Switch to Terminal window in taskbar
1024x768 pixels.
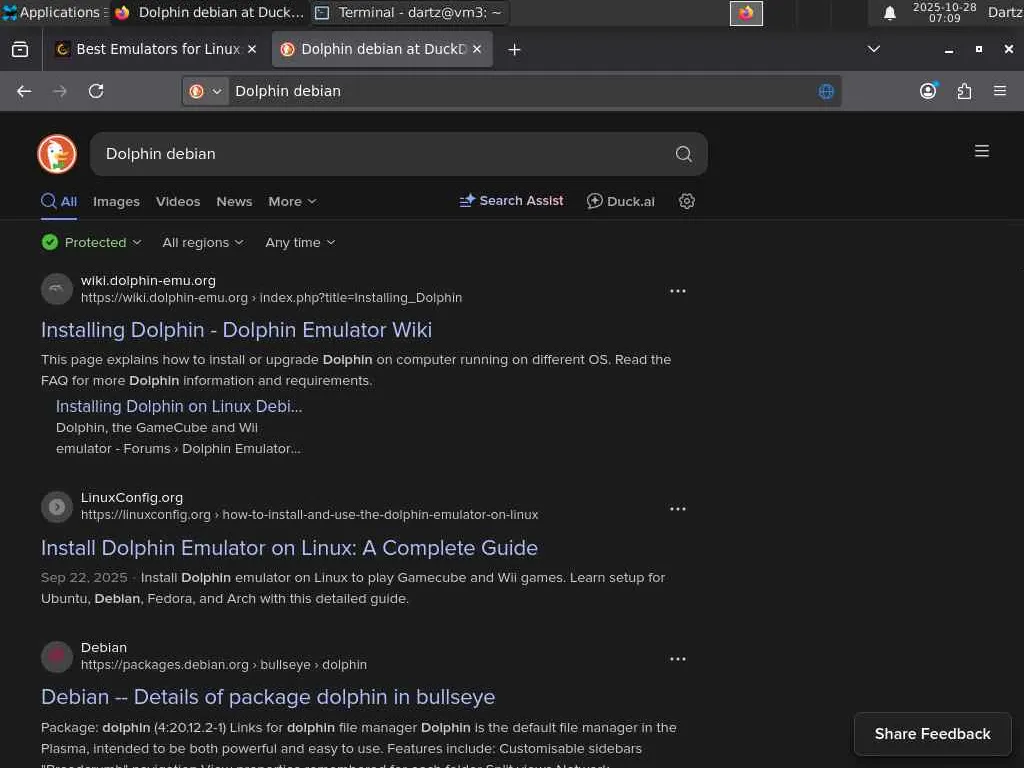click(x=409, y=12)
